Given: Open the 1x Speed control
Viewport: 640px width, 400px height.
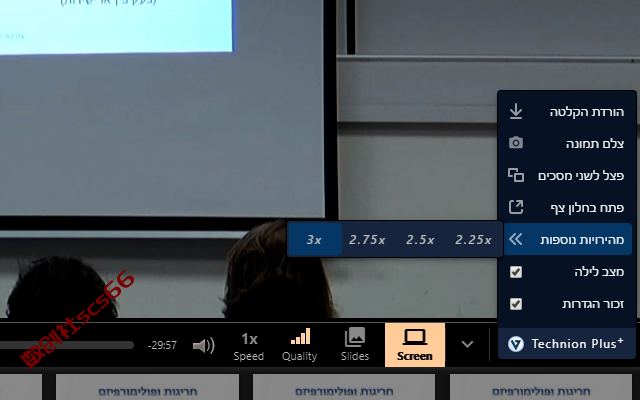Looking at the screenshot, I should point(249,345).
